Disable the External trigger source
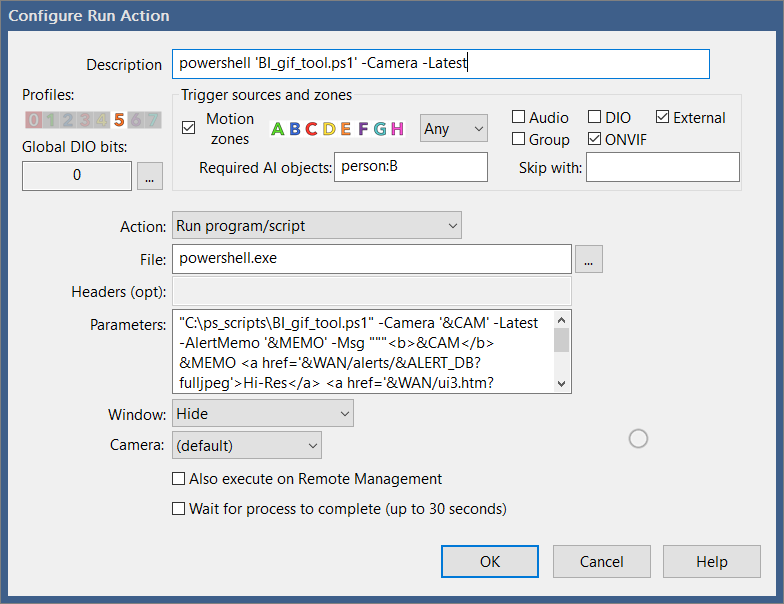The width and height of the screenshot is (784, 604). [x=662, y=116]
